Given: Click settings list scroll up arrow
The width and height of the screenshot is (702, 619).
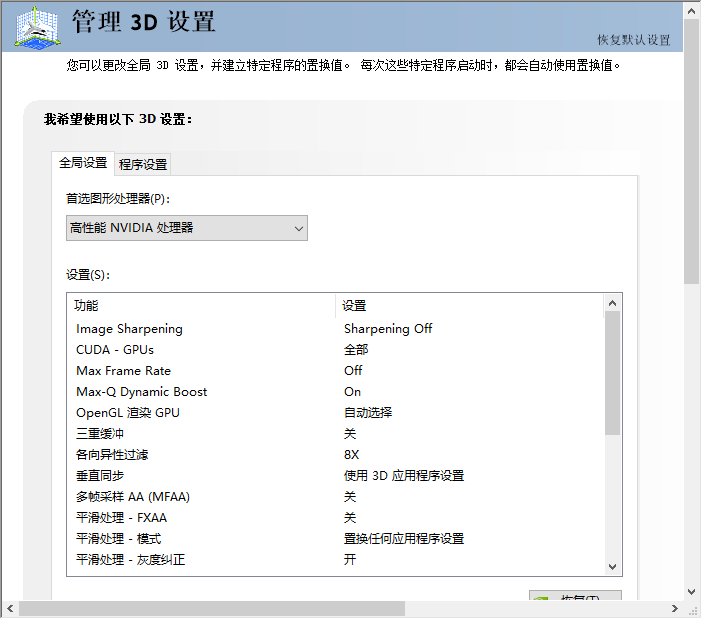Looking at the screenshot, I should (x=612, y=303).
